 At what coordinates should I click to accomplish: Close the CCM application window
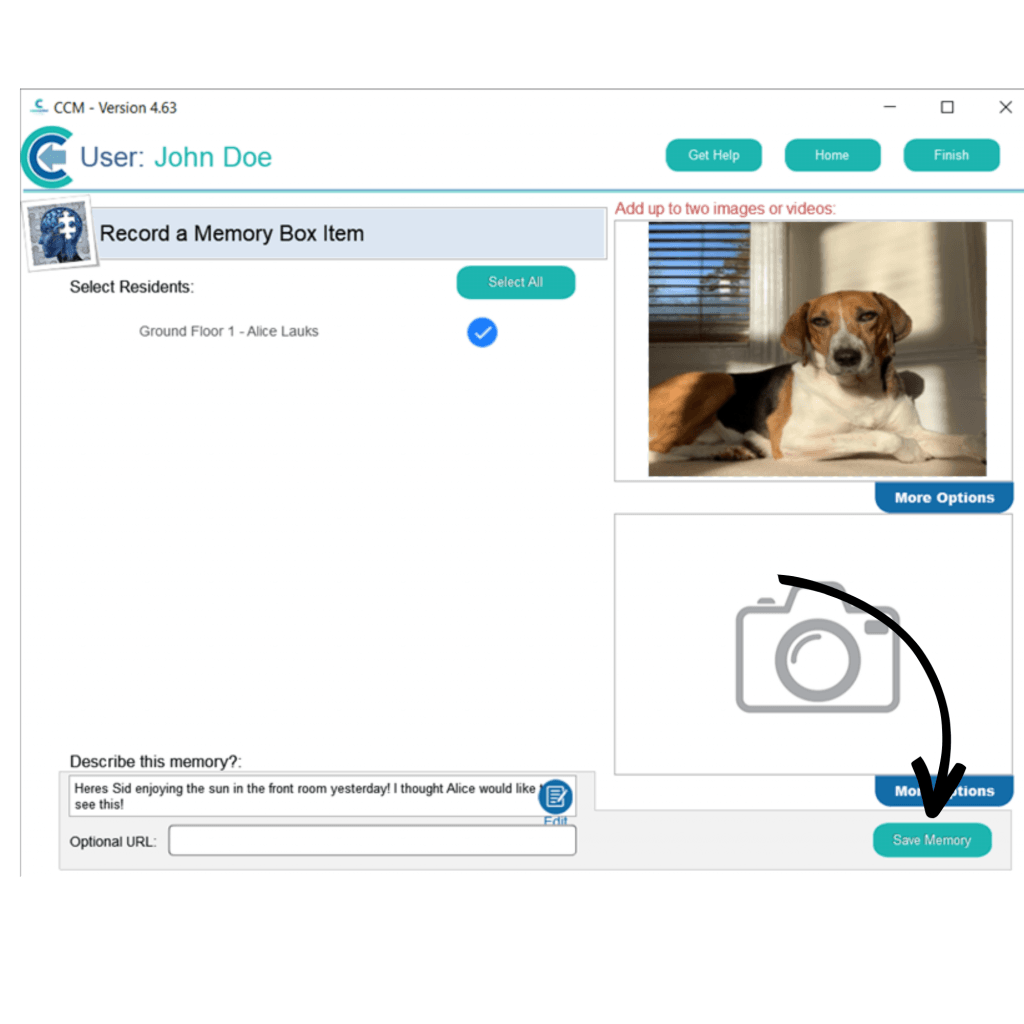tap(1005, 107)
